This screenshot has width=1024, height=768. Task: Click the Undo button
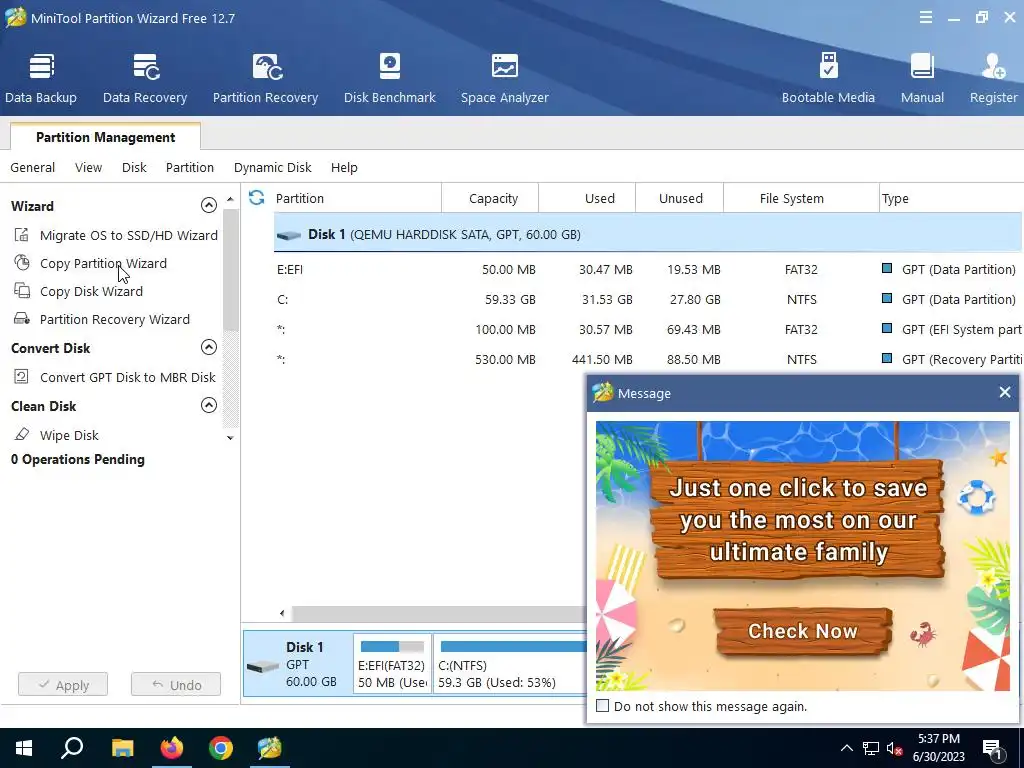coord(176,684)
